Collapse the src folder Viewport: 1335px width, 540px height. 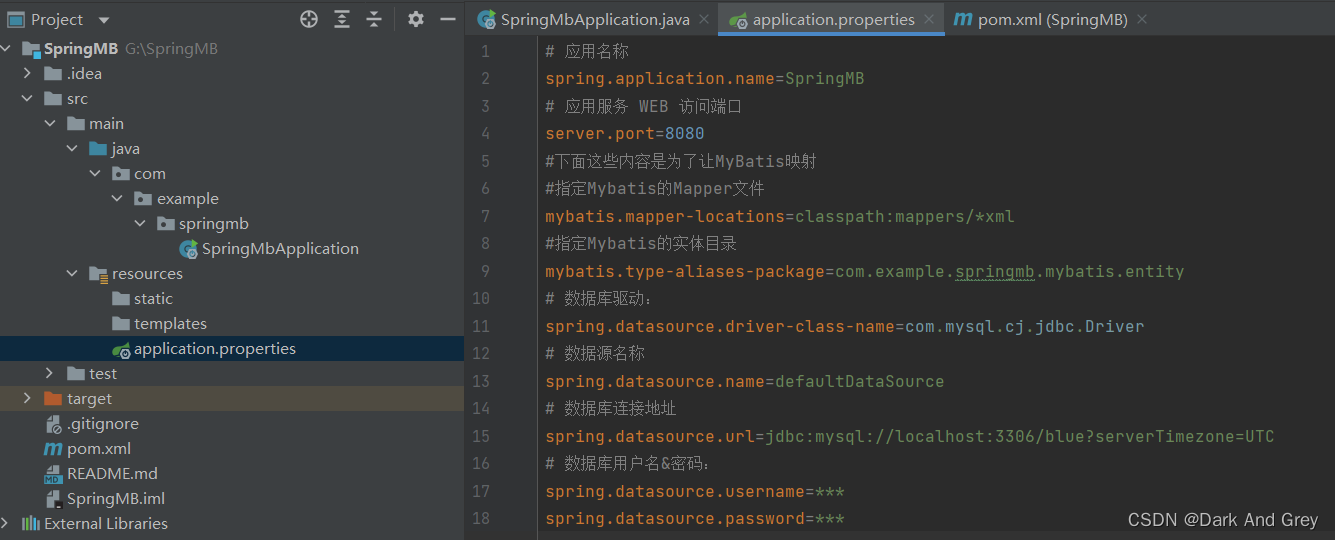point(28,99)
